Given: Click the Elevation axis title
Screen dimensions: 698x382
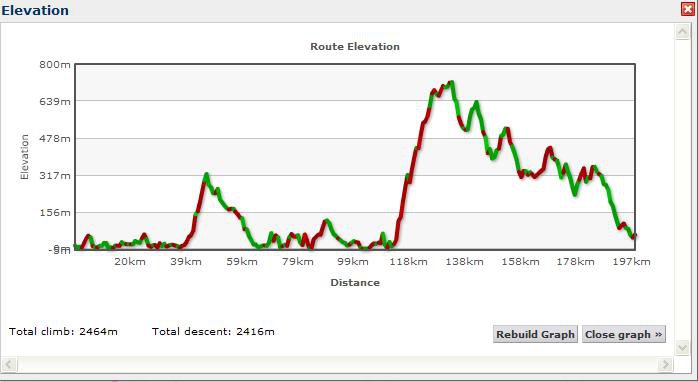Looking at the screenshot, I should point(24,157).
